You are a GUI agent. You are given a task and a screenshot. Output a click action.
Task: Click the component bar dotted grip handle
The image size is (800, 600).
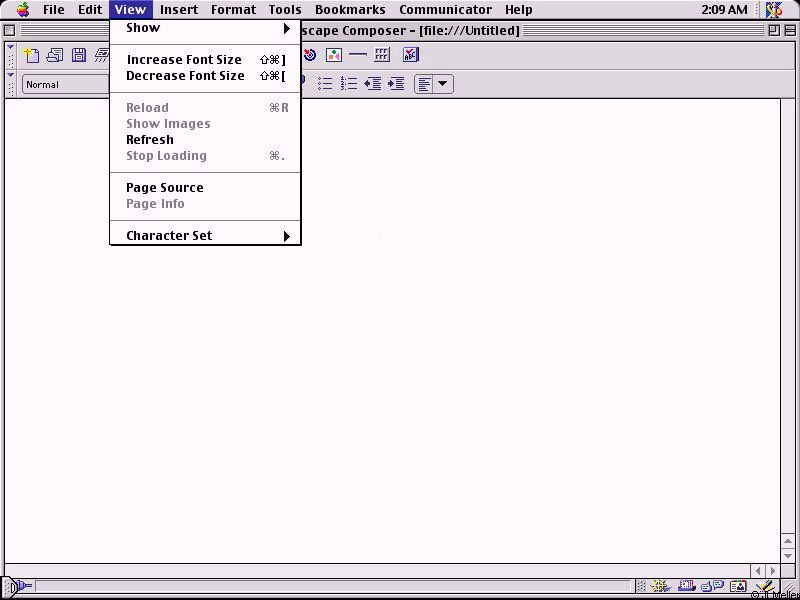click(641, 587)
